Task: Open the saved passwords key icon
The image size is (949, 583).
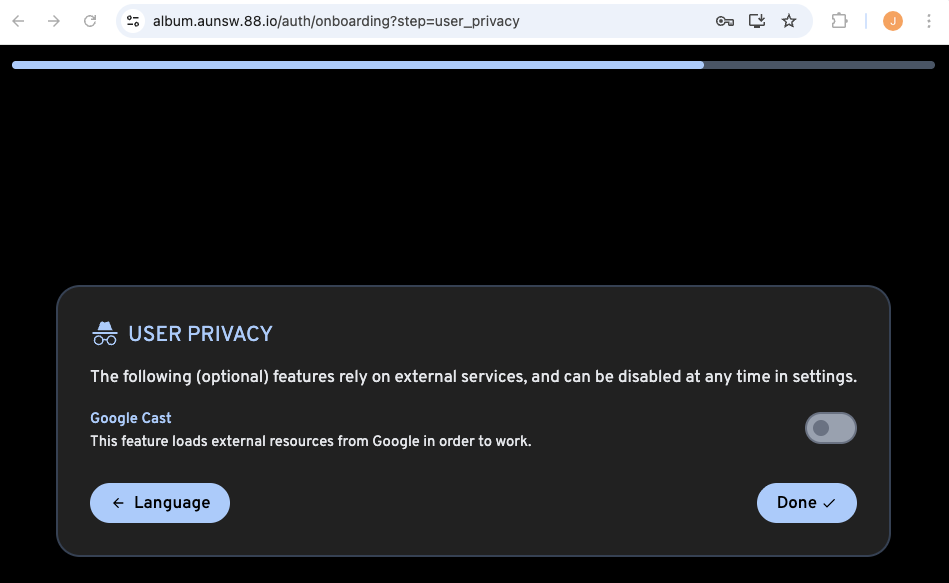Action: pos(724,20)
